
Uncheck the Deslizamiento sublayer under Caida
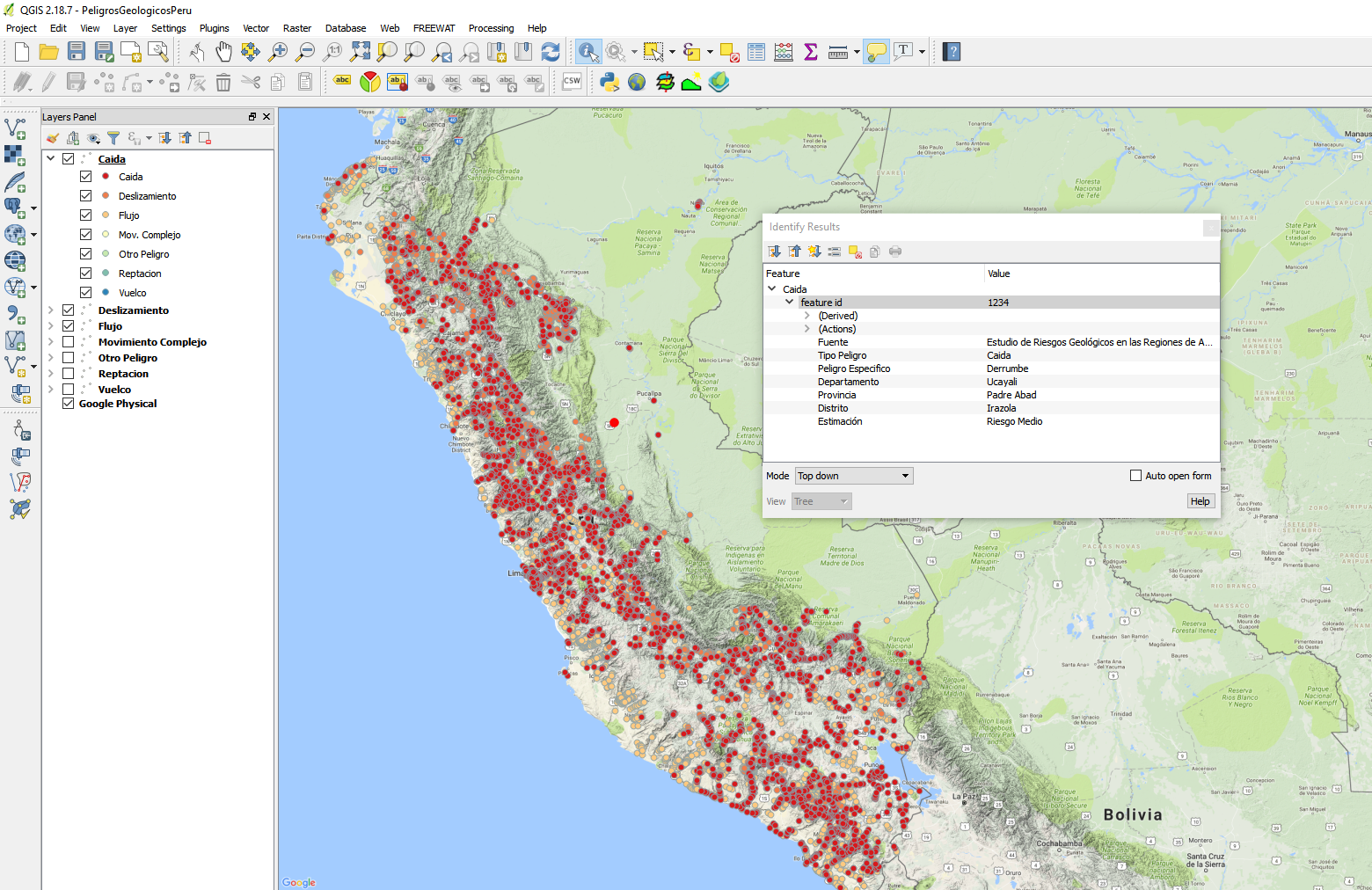pyautogui.click(x=85, y=196)
